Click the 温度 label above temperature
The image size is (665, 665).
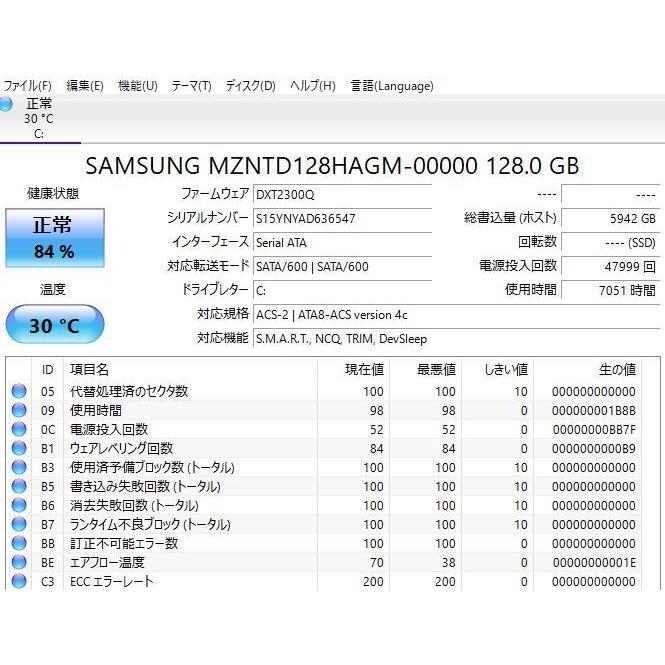click(x=53, y=290)
